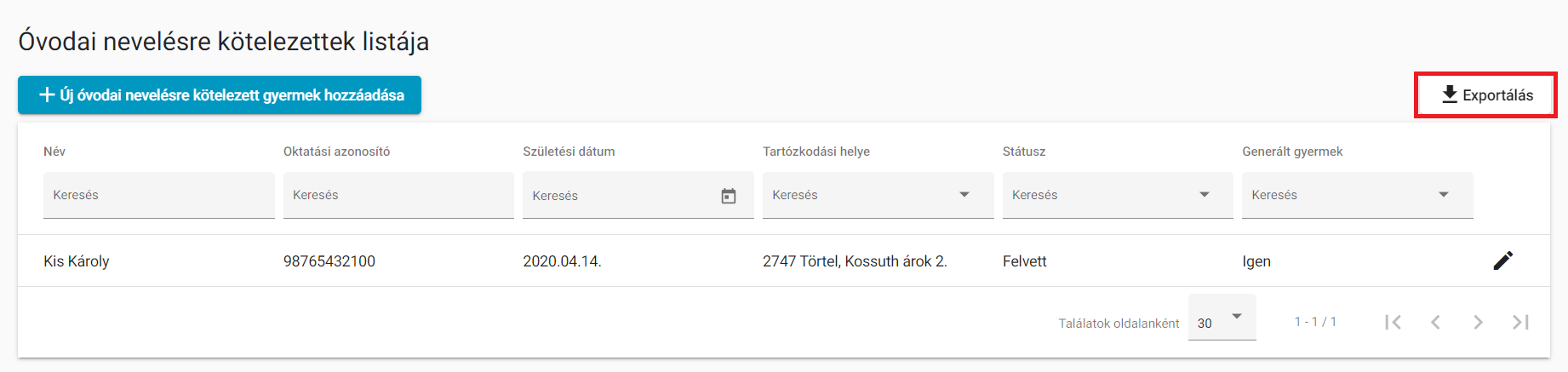
Task: Click the Név column header
Action: [x=54, y=152]
